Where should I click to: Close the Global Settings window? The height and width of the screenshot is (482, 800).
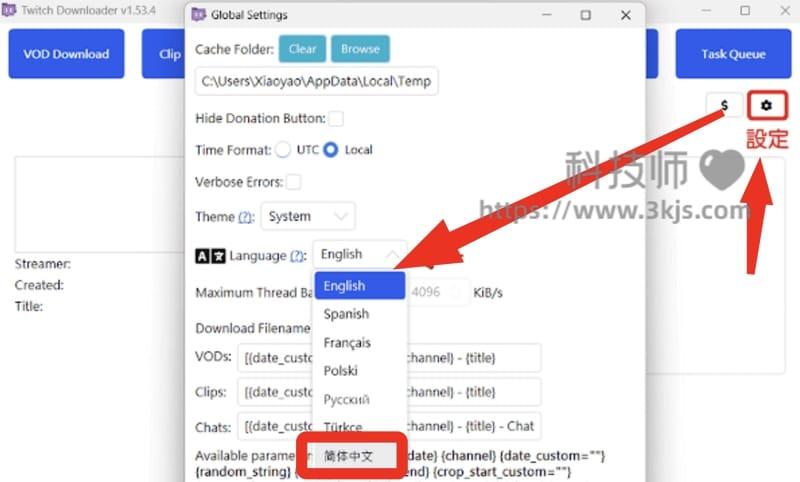tap(626, 15)
